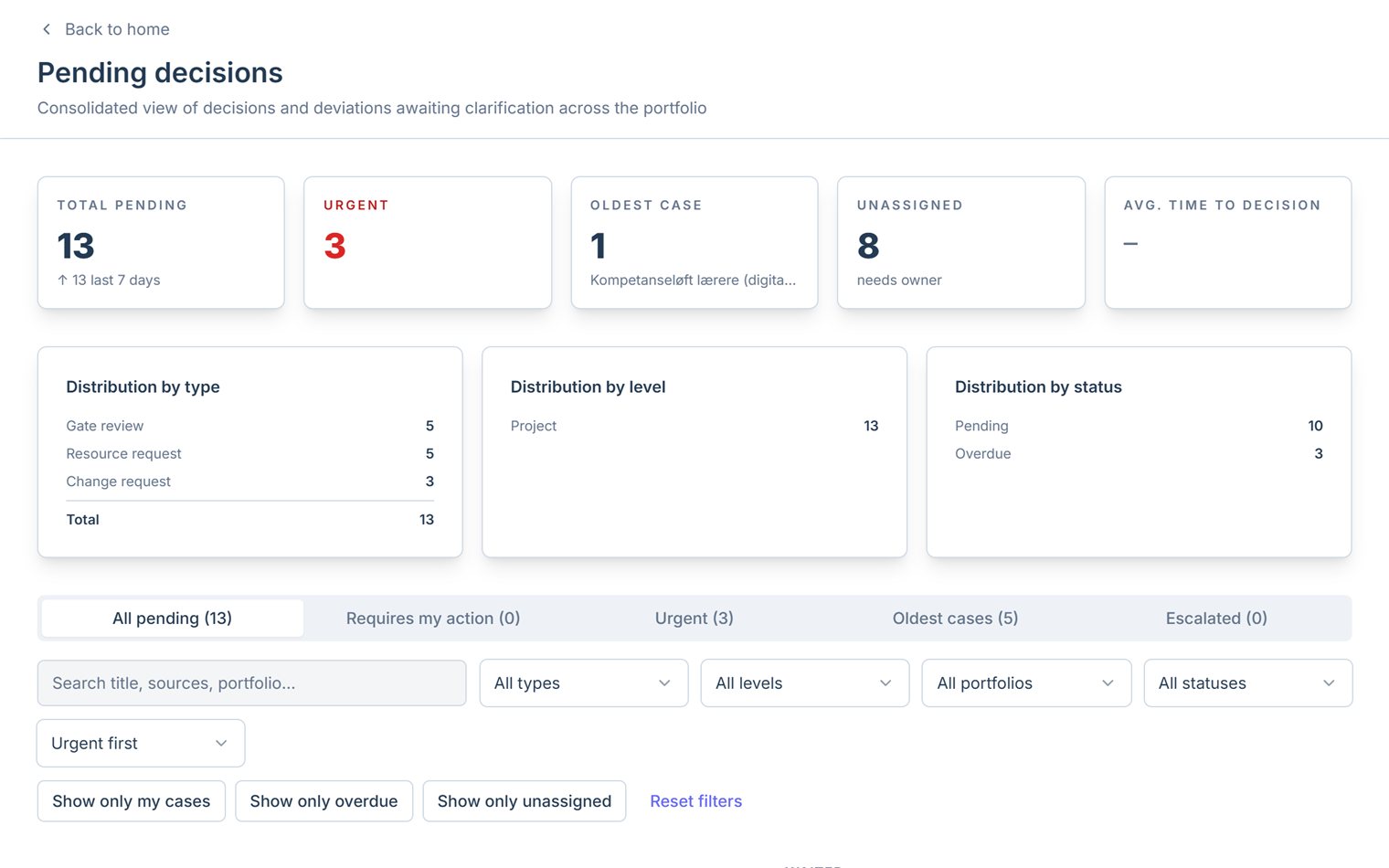Toggle Show only overdue filter
This screenshot has height=868, width=1389.
324,801
